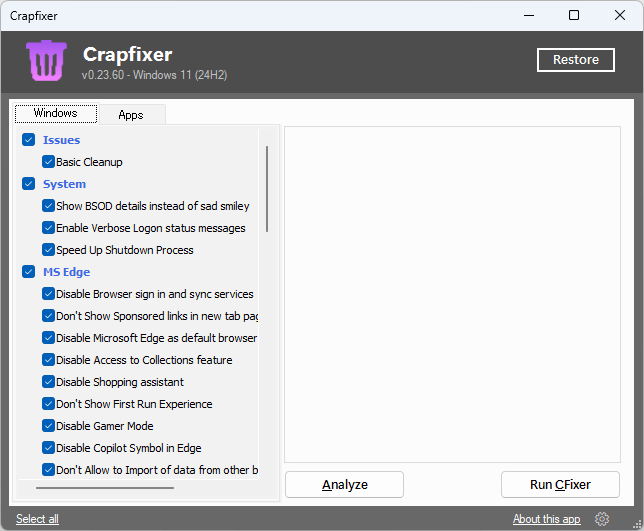Toggle the Basic Cleanup checkbox
644x531 pixels.
tap(48, 162)
